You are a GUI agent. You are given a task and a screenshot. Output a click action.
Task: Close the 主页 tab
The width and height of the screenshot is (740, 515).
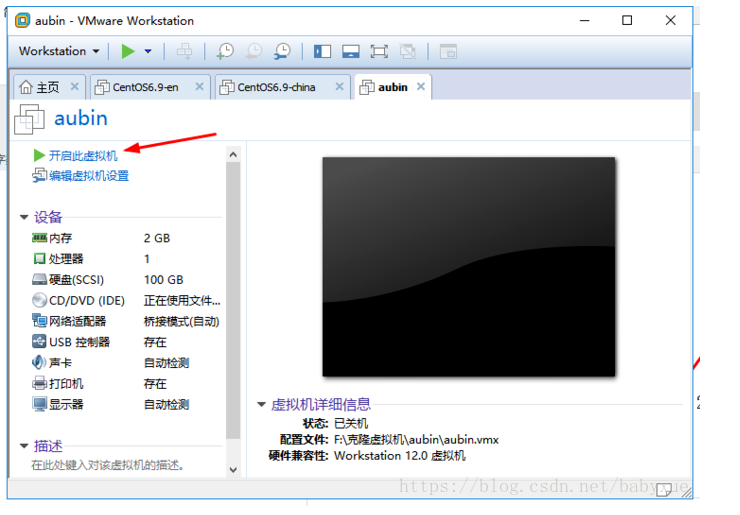[75, 86]
